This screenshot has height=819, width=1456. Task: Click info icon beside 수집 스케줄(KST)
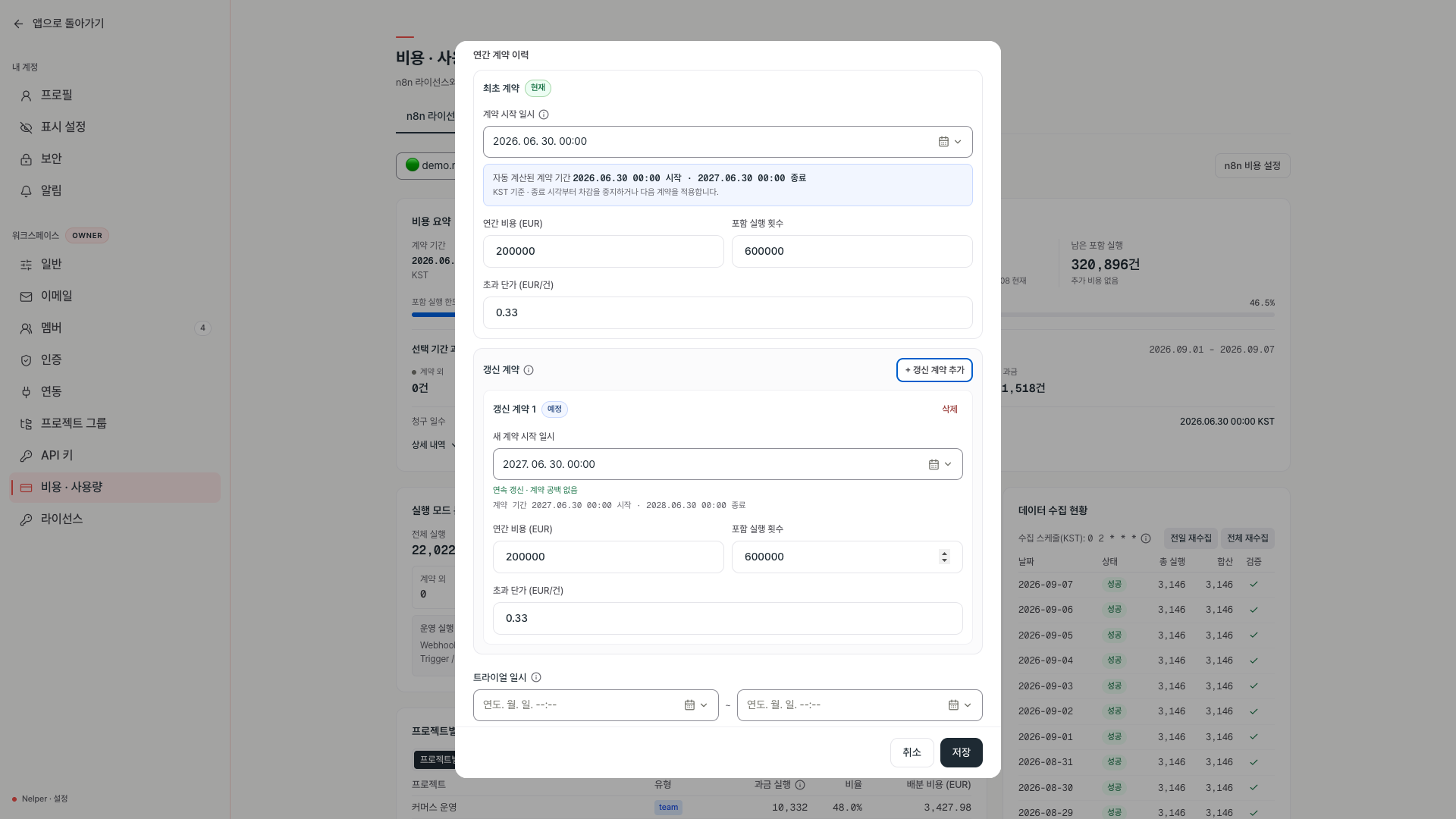1146,538
